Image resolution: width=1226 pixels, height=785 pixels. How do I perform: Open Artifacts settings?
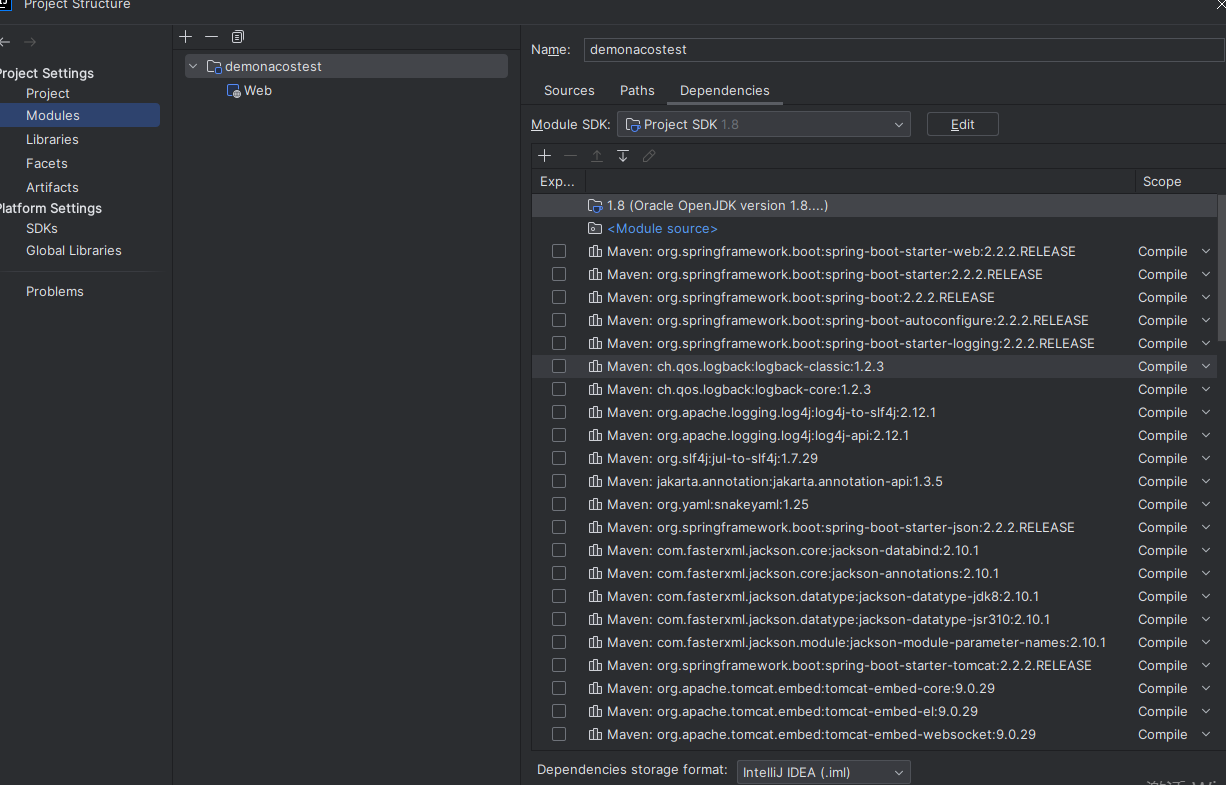tap(52, 187)
